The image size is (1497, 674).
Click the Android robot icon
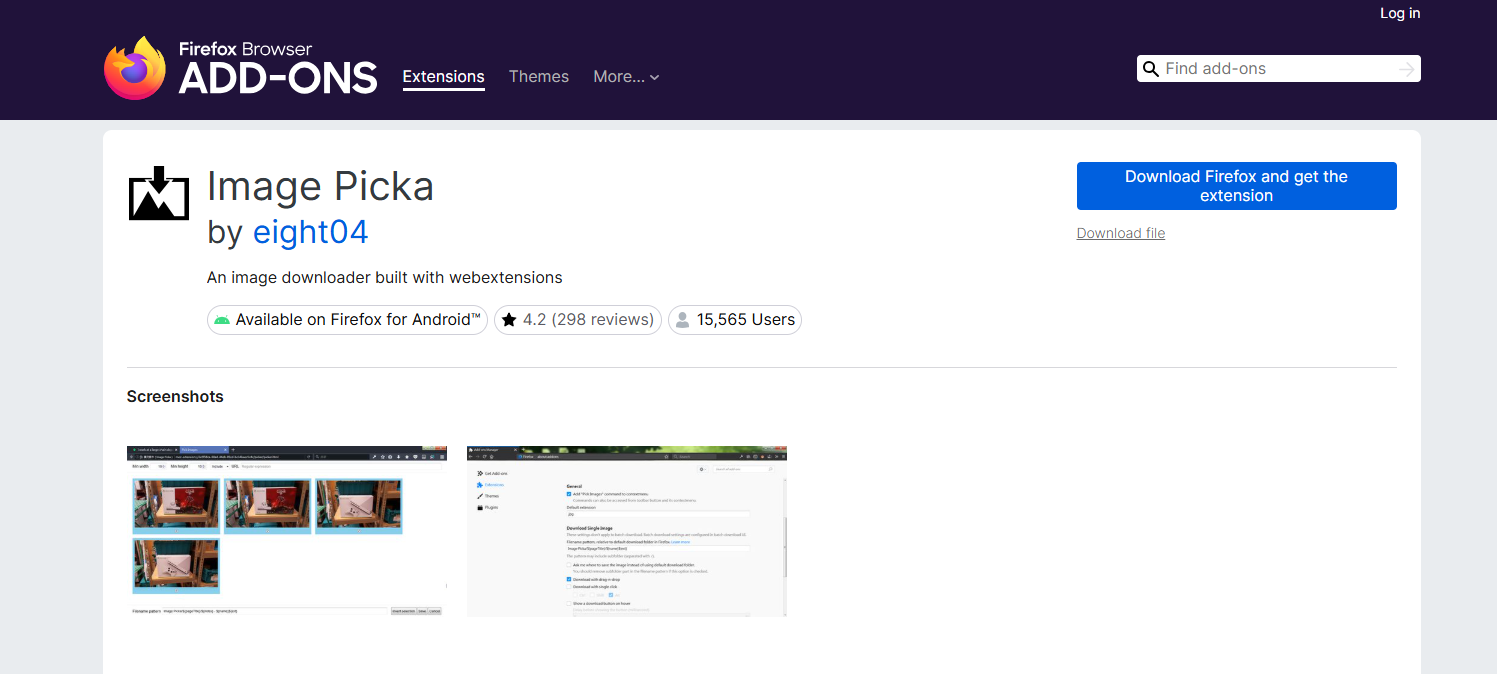[x=222, y=320]
